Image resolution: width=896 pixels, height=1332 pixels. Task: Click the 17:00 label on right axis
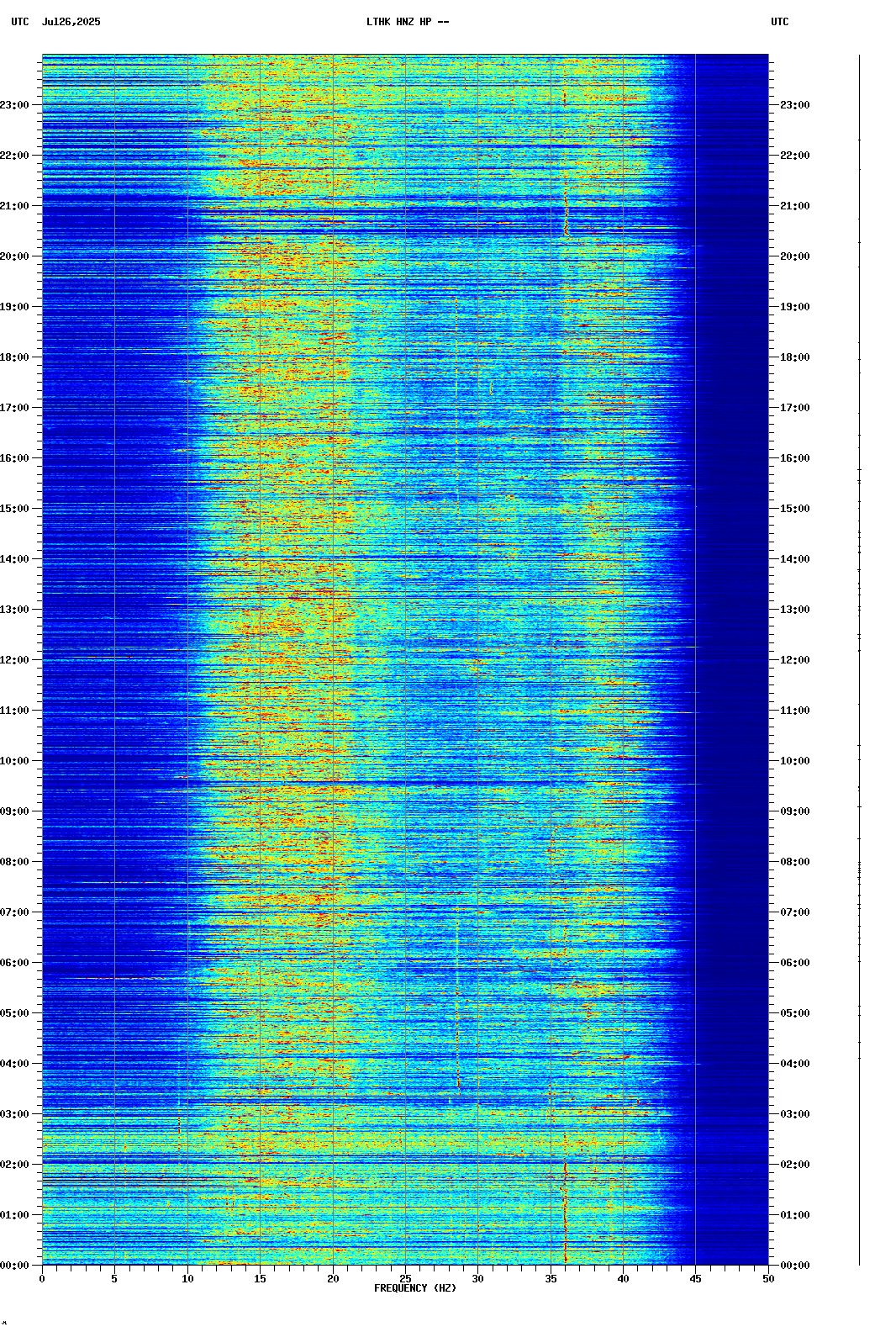795,408
